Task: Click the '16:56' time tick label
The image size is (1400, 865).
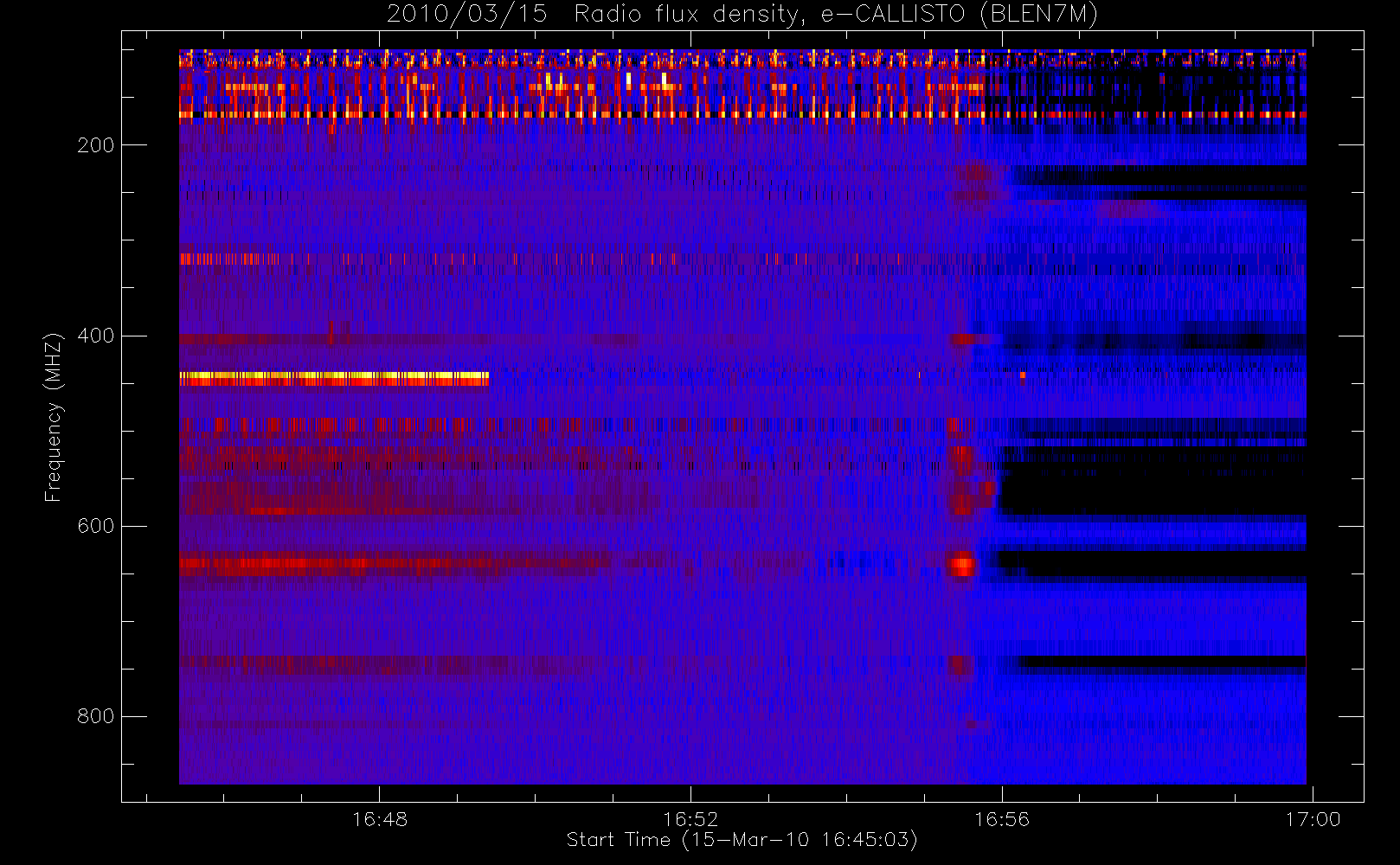Action: (1002, 818)
